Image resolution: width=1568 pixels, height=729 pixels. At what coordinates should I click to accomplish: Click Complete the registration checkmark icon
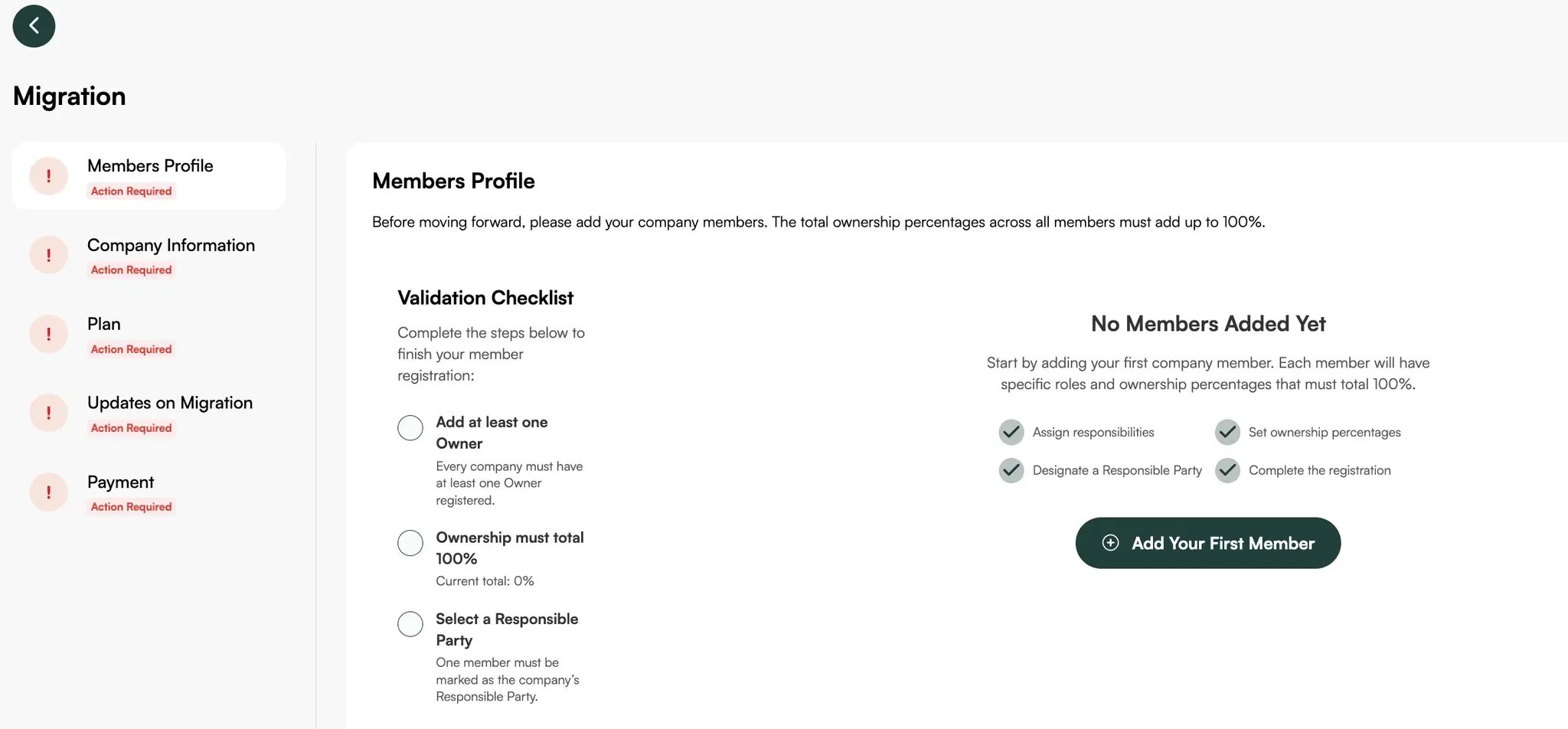click(1227, 470)
